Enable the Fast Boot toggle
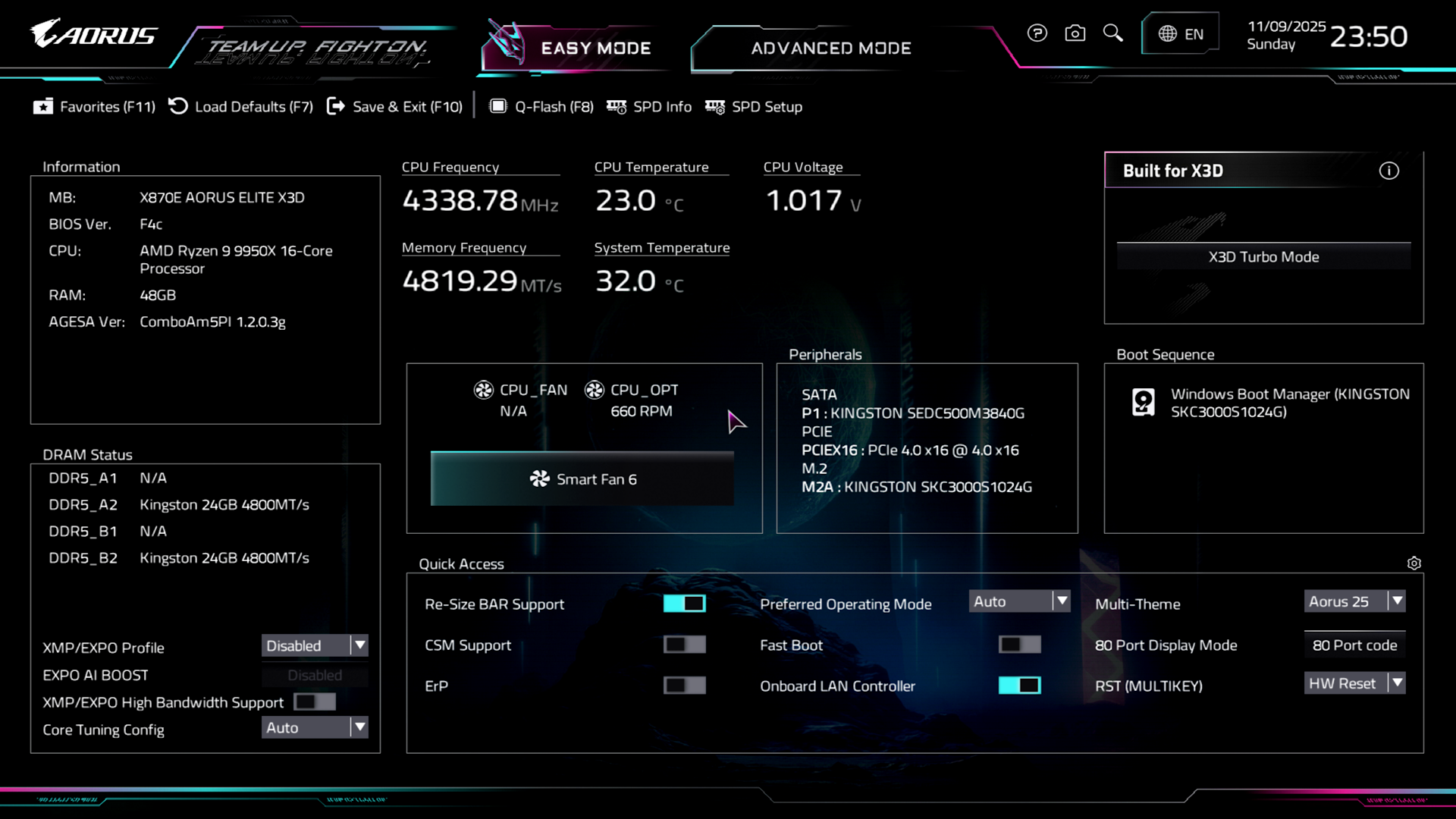Viewport: 1456px width, 819px height. pyautogui.click(x=1019, y=645)
